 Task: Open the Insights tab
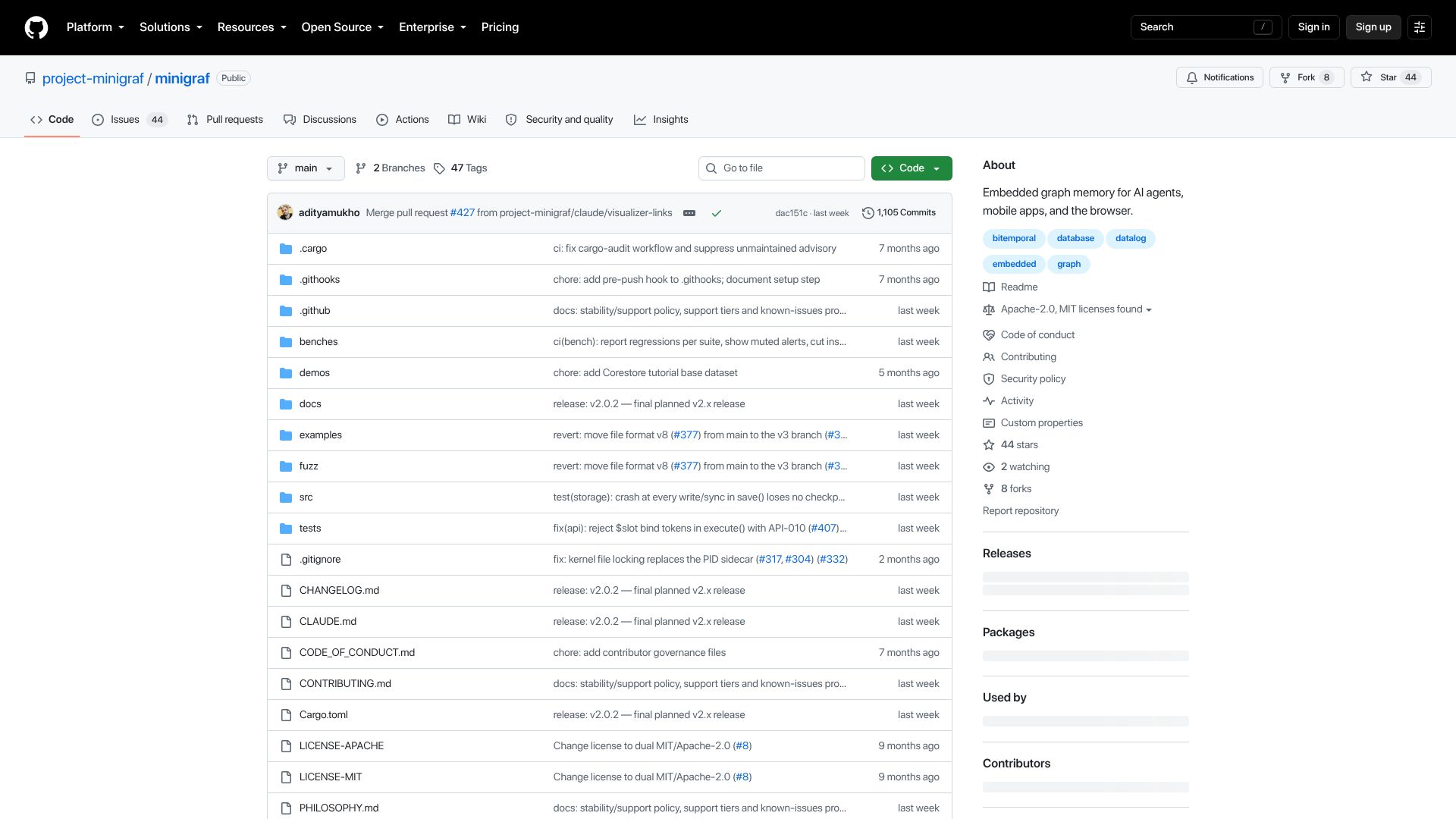coord(661,120)
